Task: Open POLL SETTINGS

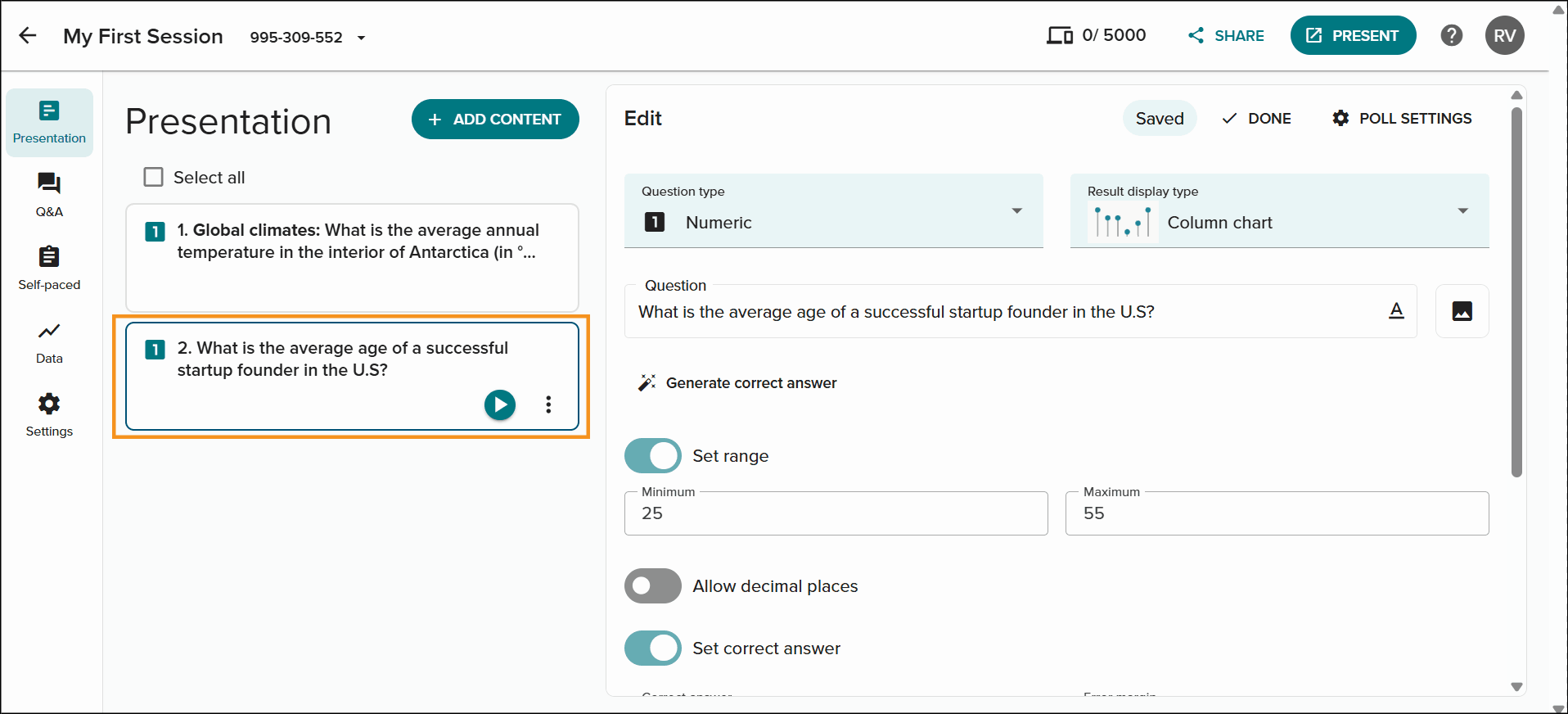Action: tap(1402, 118)
